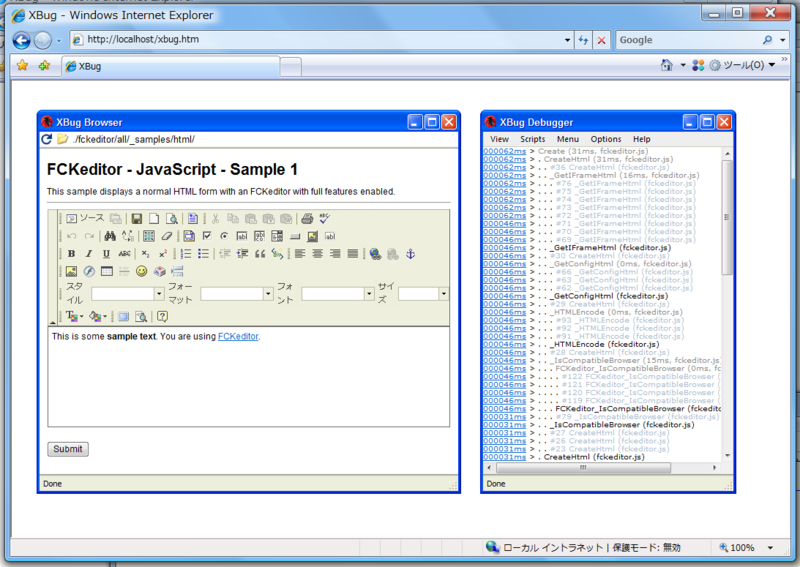Toggle subscript formatting

[146, 254]
